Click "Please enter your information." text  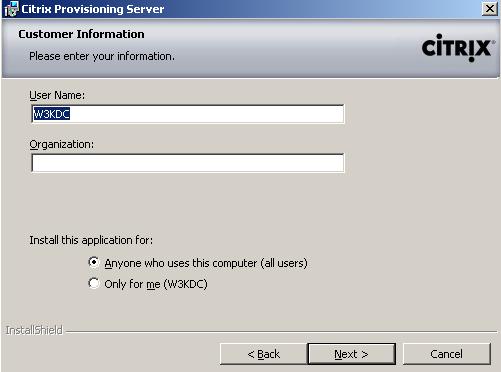tap(102, 56)
